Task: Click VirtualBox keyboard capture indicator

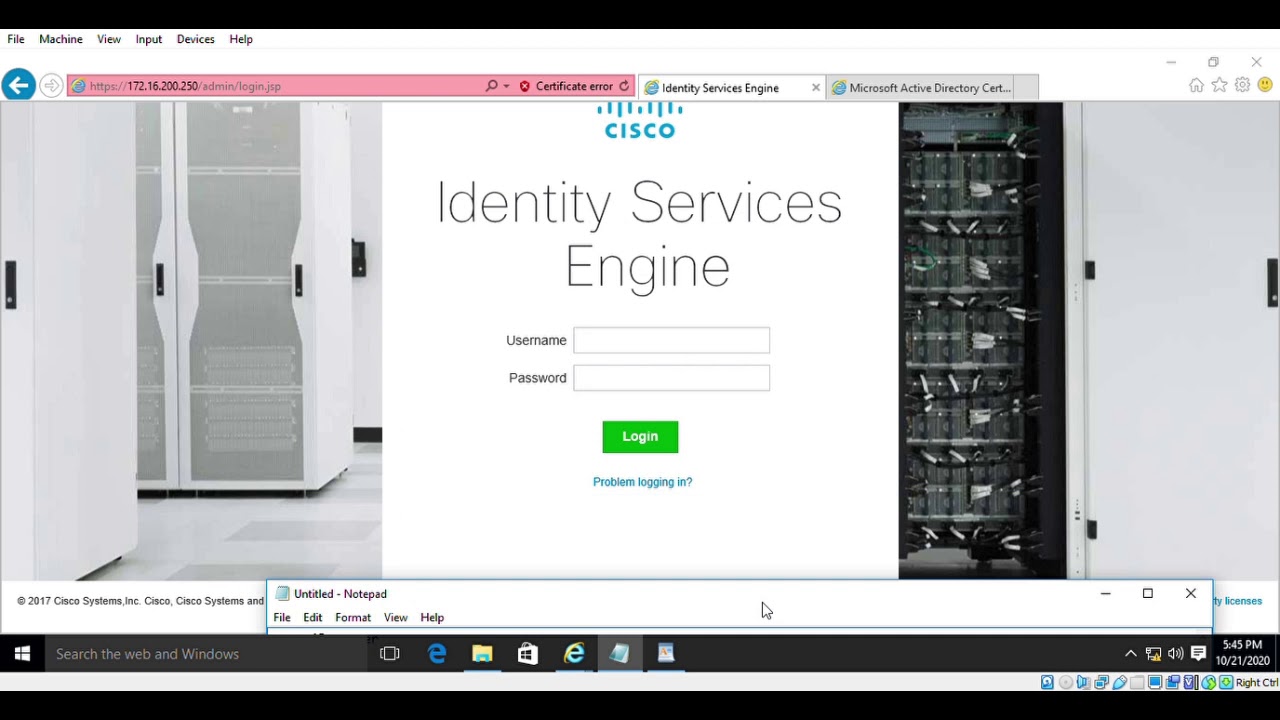Action: pos(1226,682)
